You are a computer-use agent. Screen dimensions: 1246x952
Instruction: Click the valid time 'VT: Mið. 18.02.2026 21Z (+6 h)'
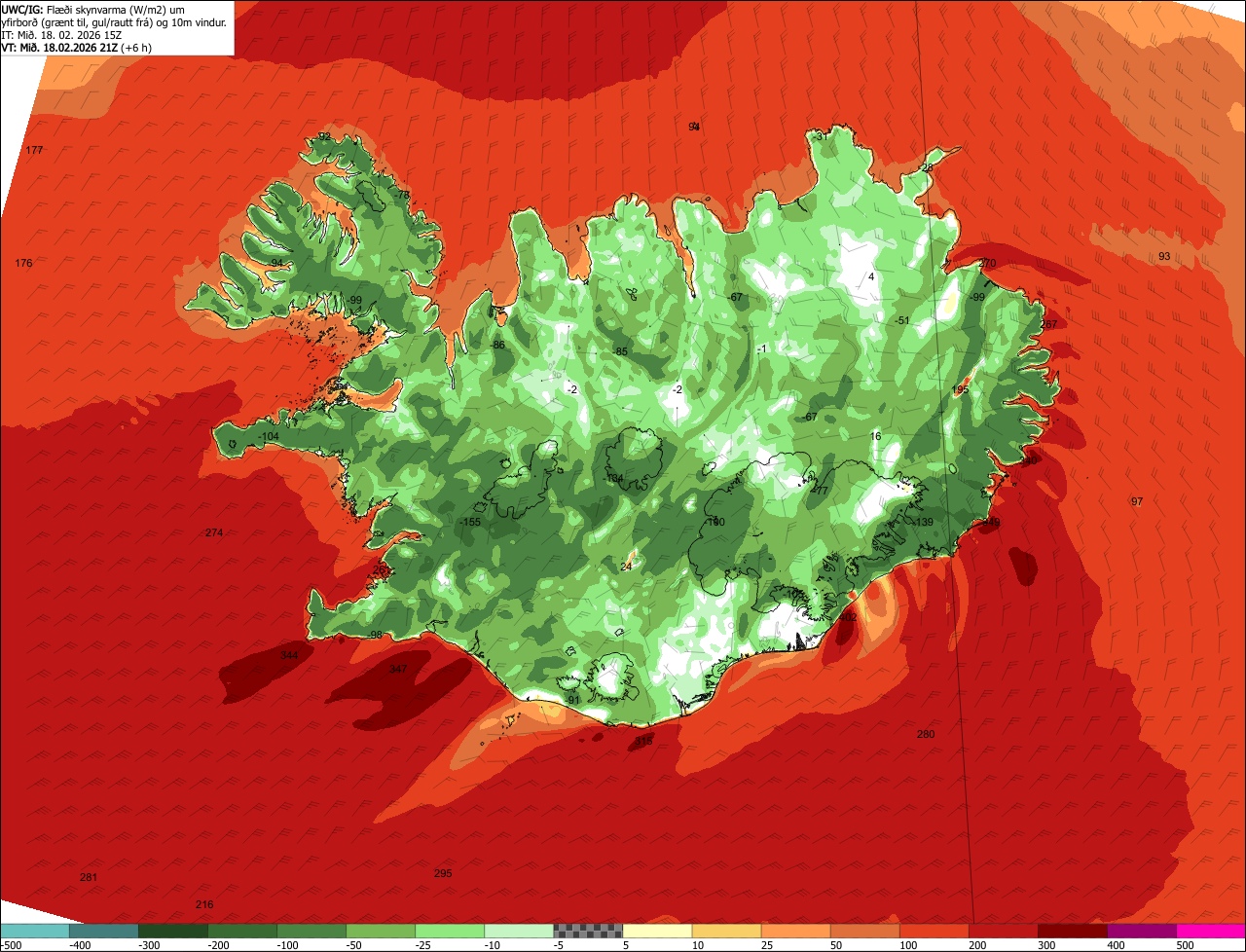pos(77,48)
